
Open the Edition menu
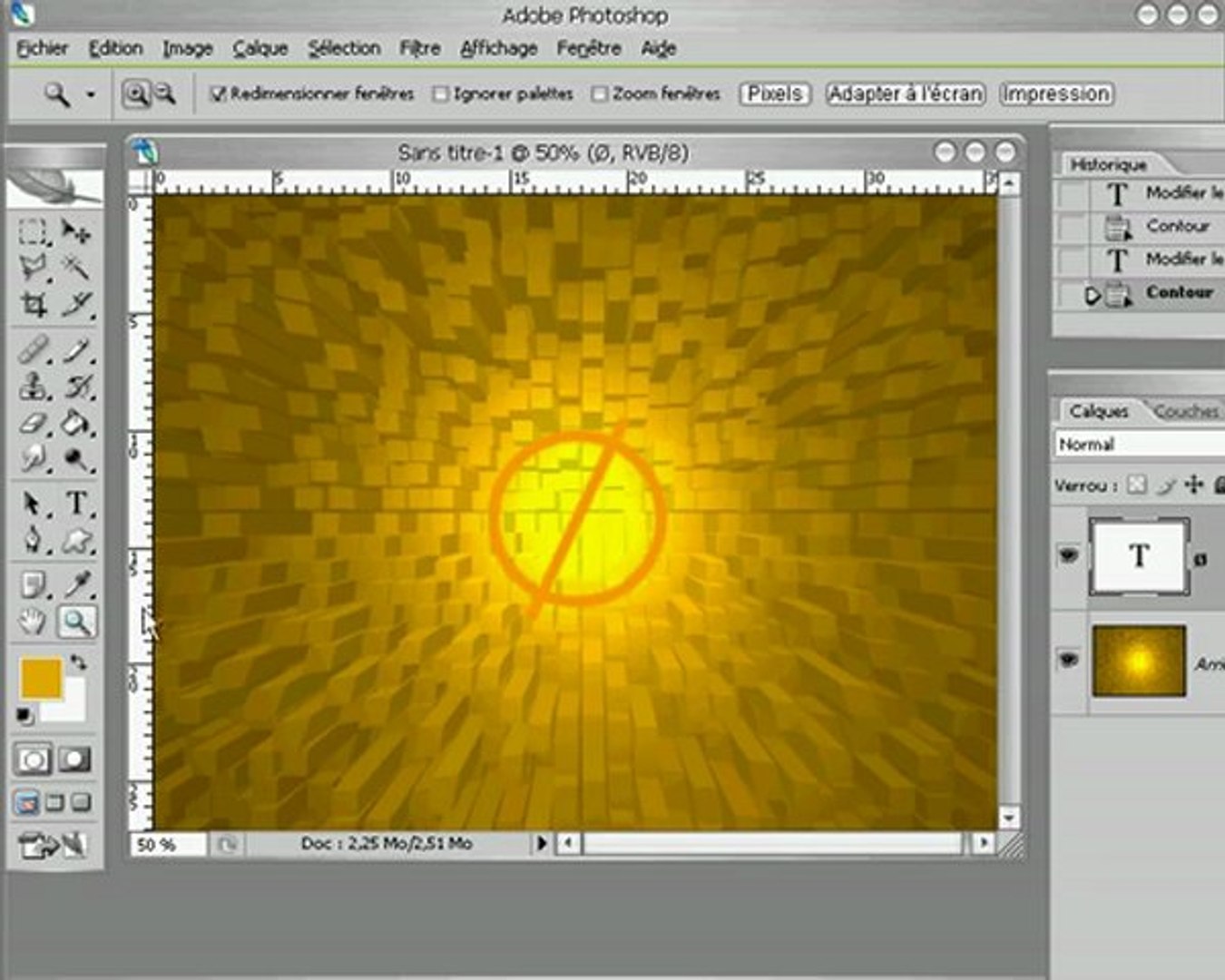(115, 48)
